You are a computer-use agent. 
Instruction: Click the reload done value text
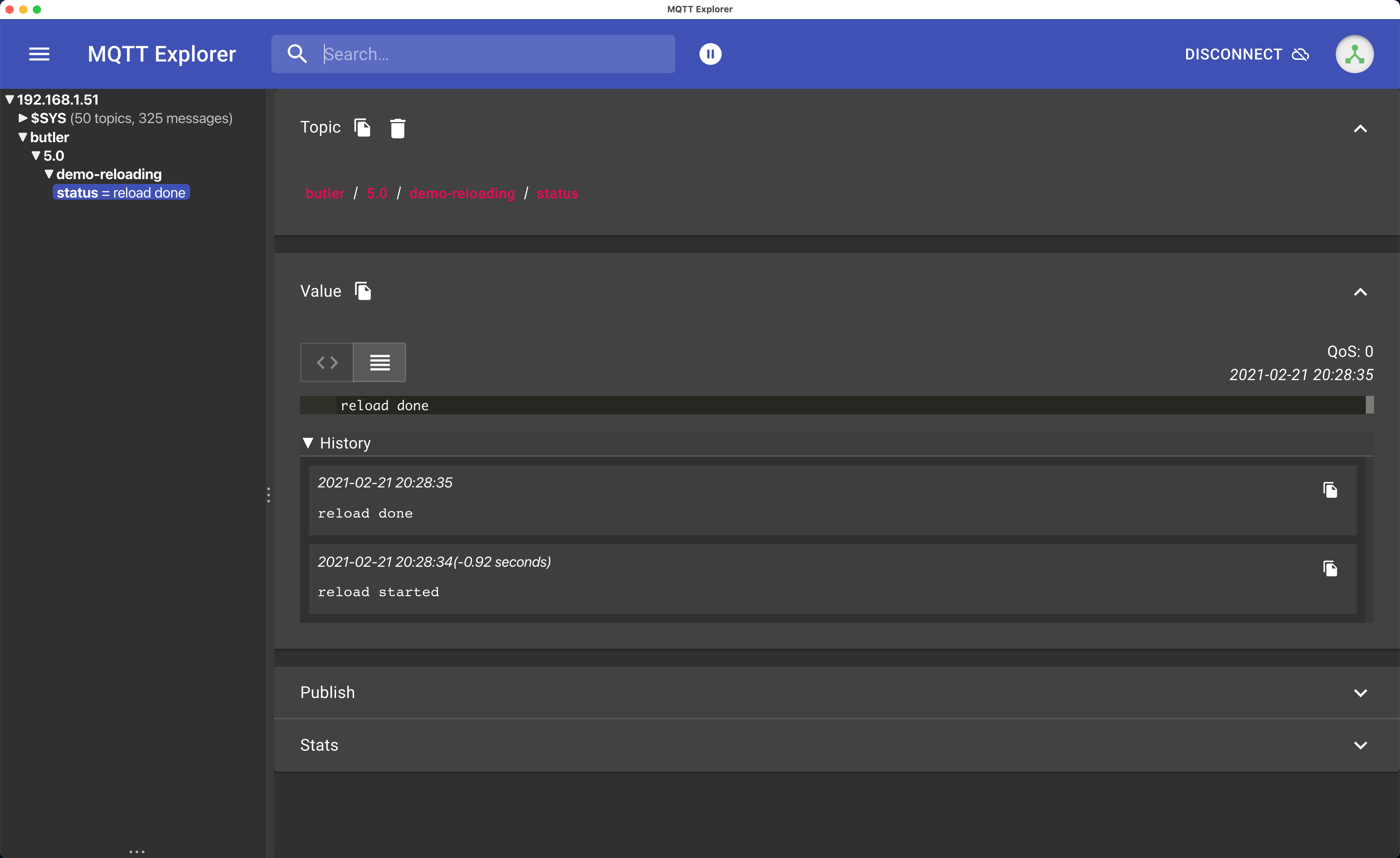pos(385,405)
